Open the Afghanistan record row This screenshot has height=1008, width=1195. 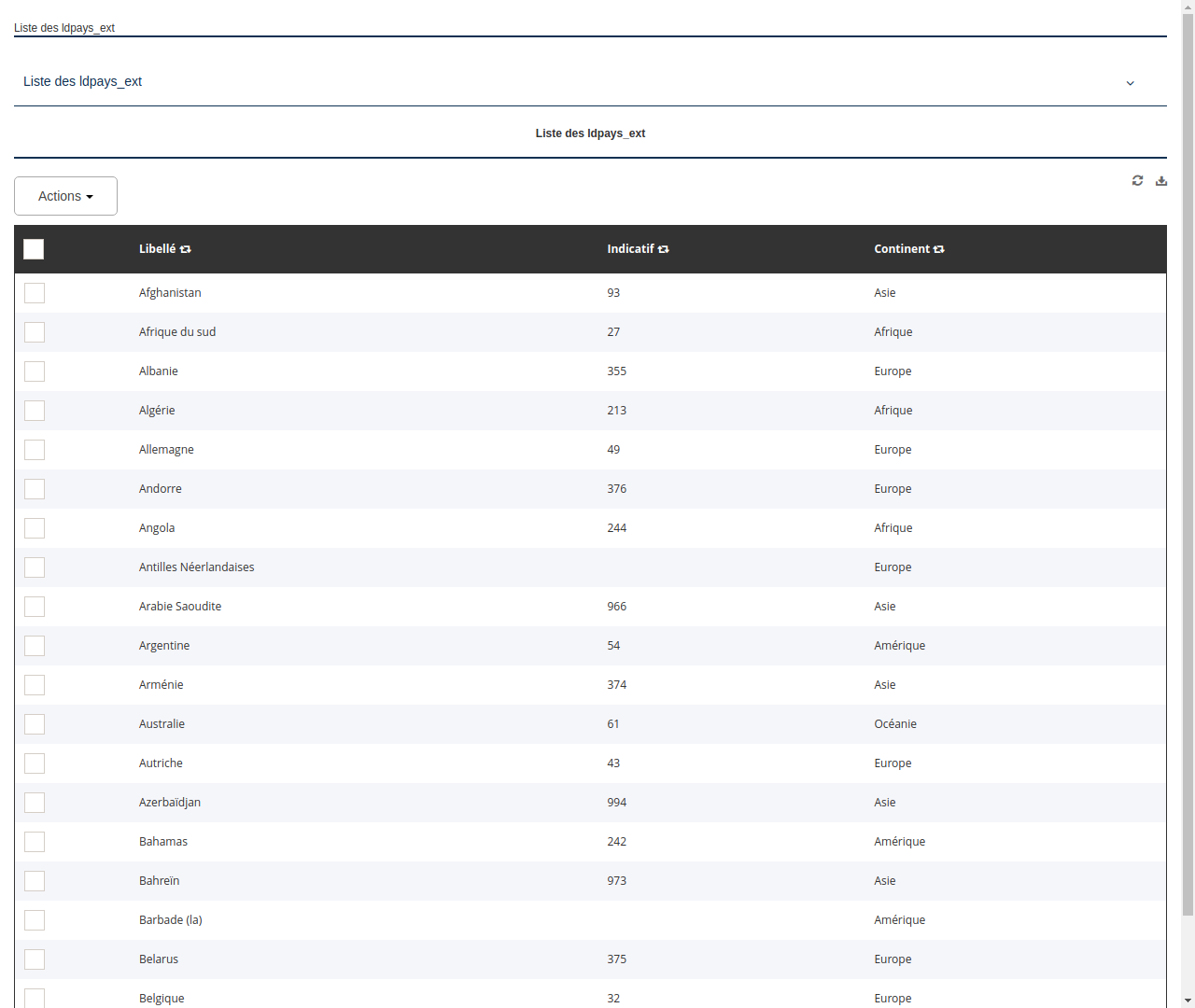(x=170, y=292)
